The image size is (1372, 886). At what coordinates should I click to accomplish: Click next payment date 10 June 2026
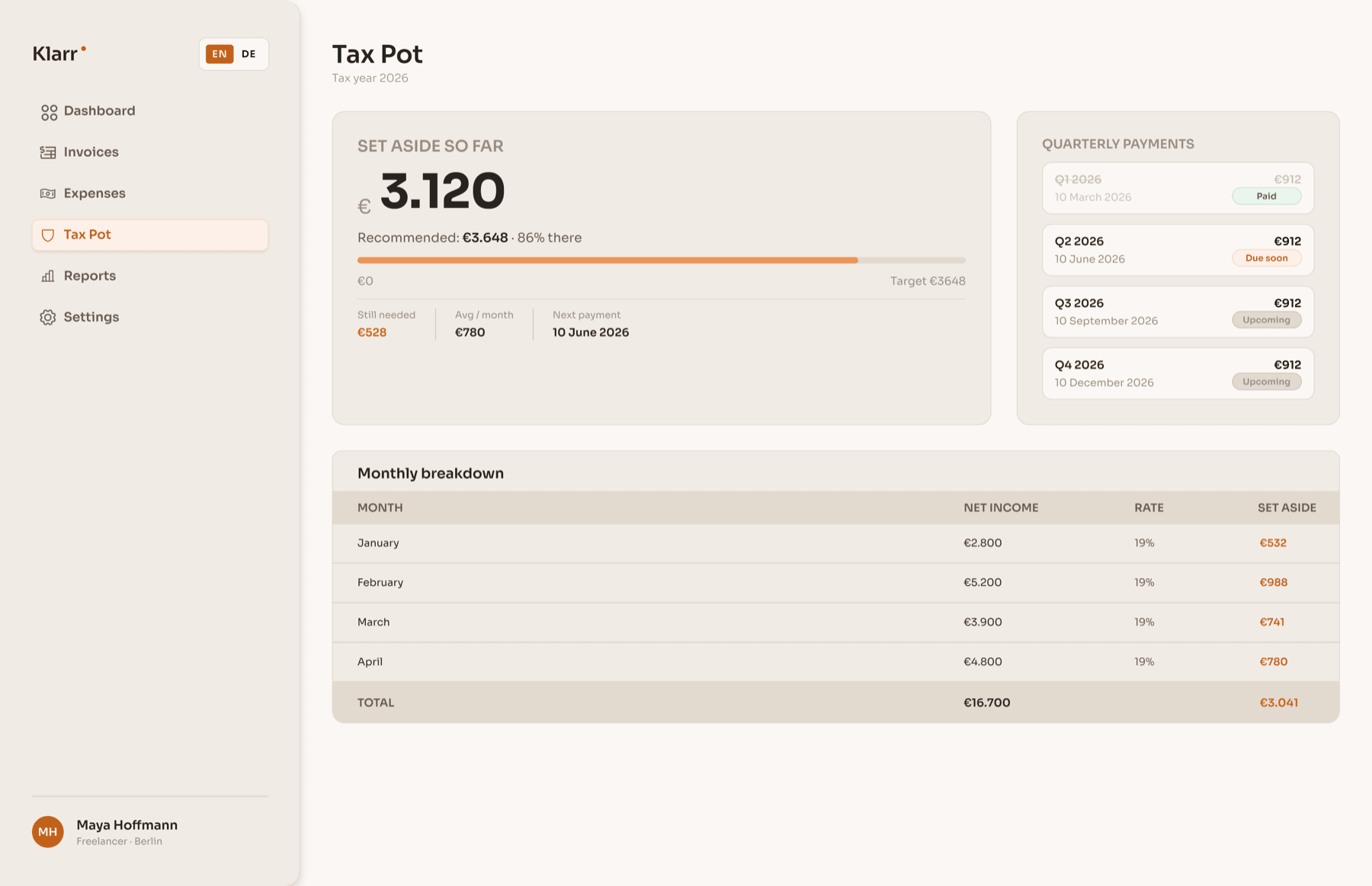pyautogui.click(x=591, y=332)
